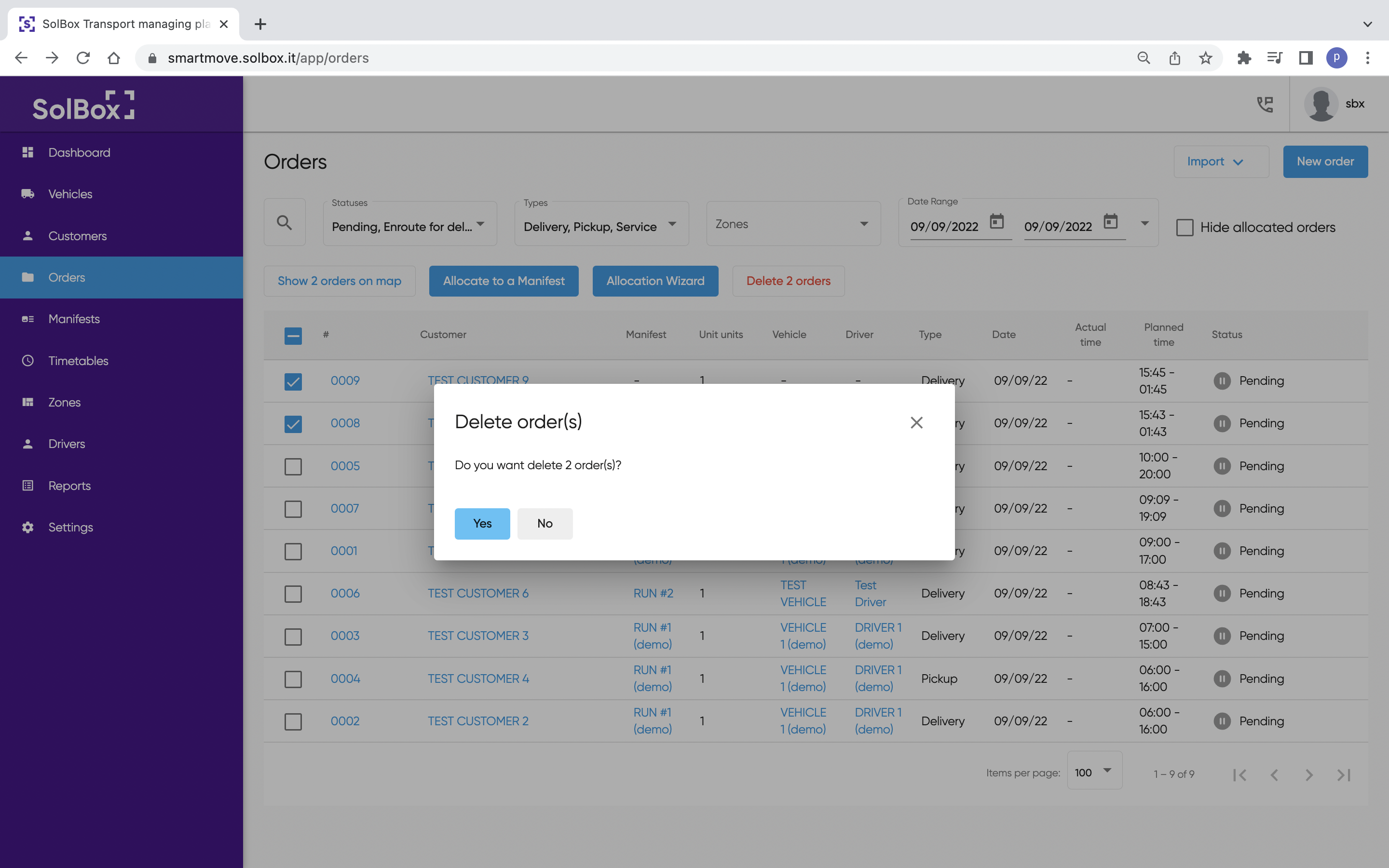Open the start date calendar picker
Image resolution: width=1389 pixels, height=868 pixels.
[x=997, y=222]
